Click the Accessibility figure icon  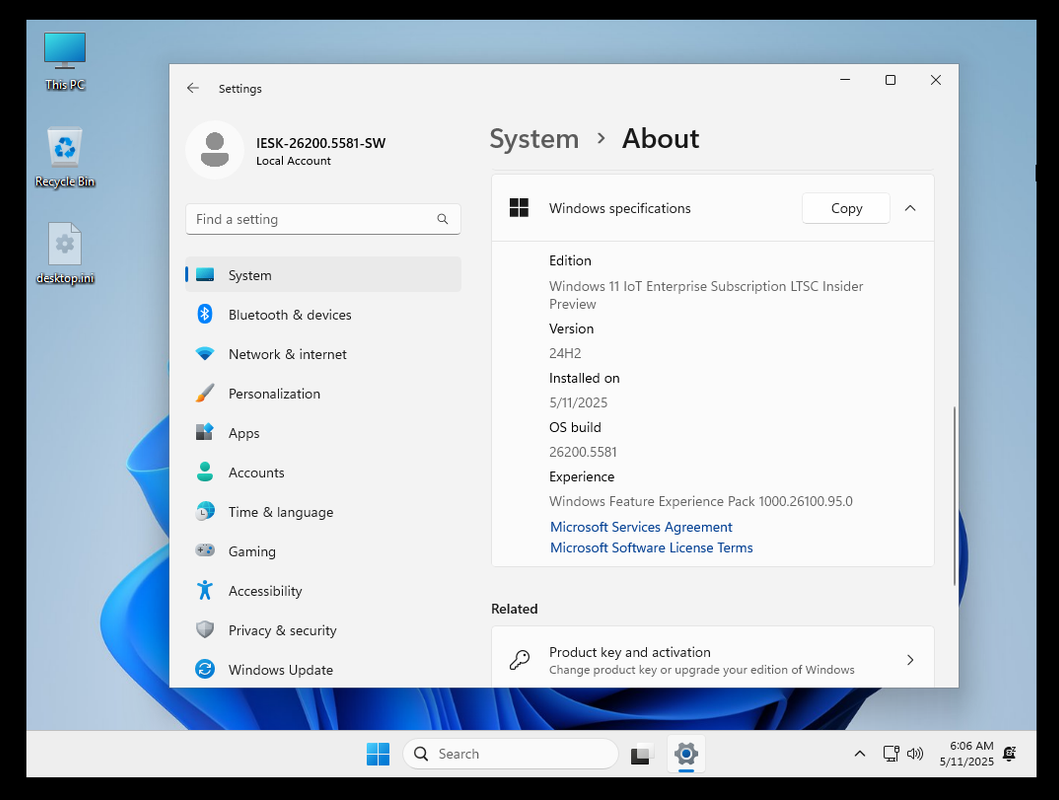coord(205,590)
